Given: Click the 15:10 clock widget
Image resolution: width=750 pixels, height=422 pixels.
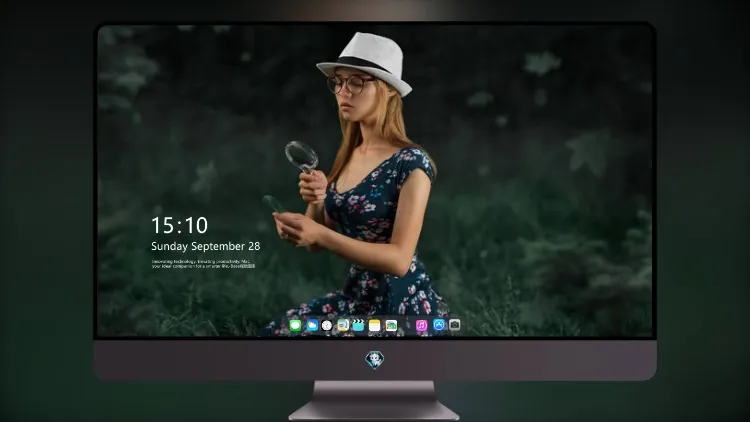Looking at the screenshot, I should click(x=179, y=225).
